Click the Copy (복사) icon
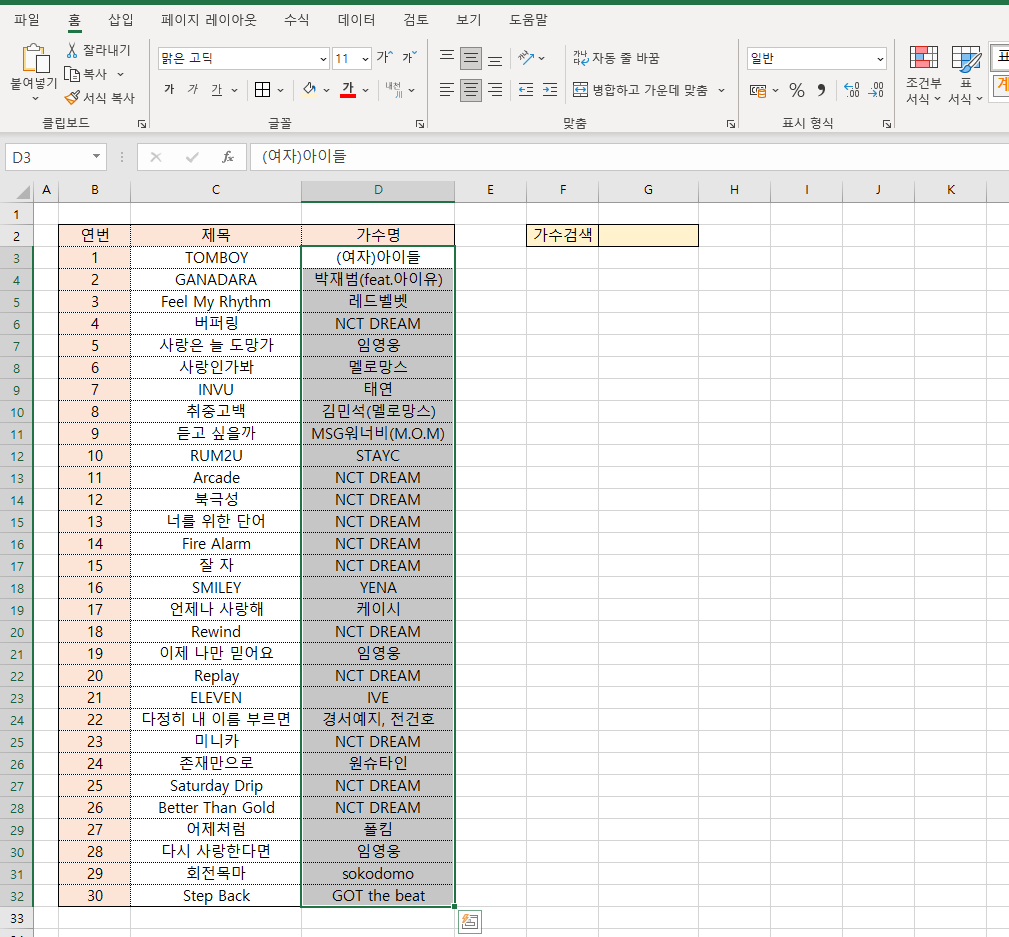 (x=72, y=75)
